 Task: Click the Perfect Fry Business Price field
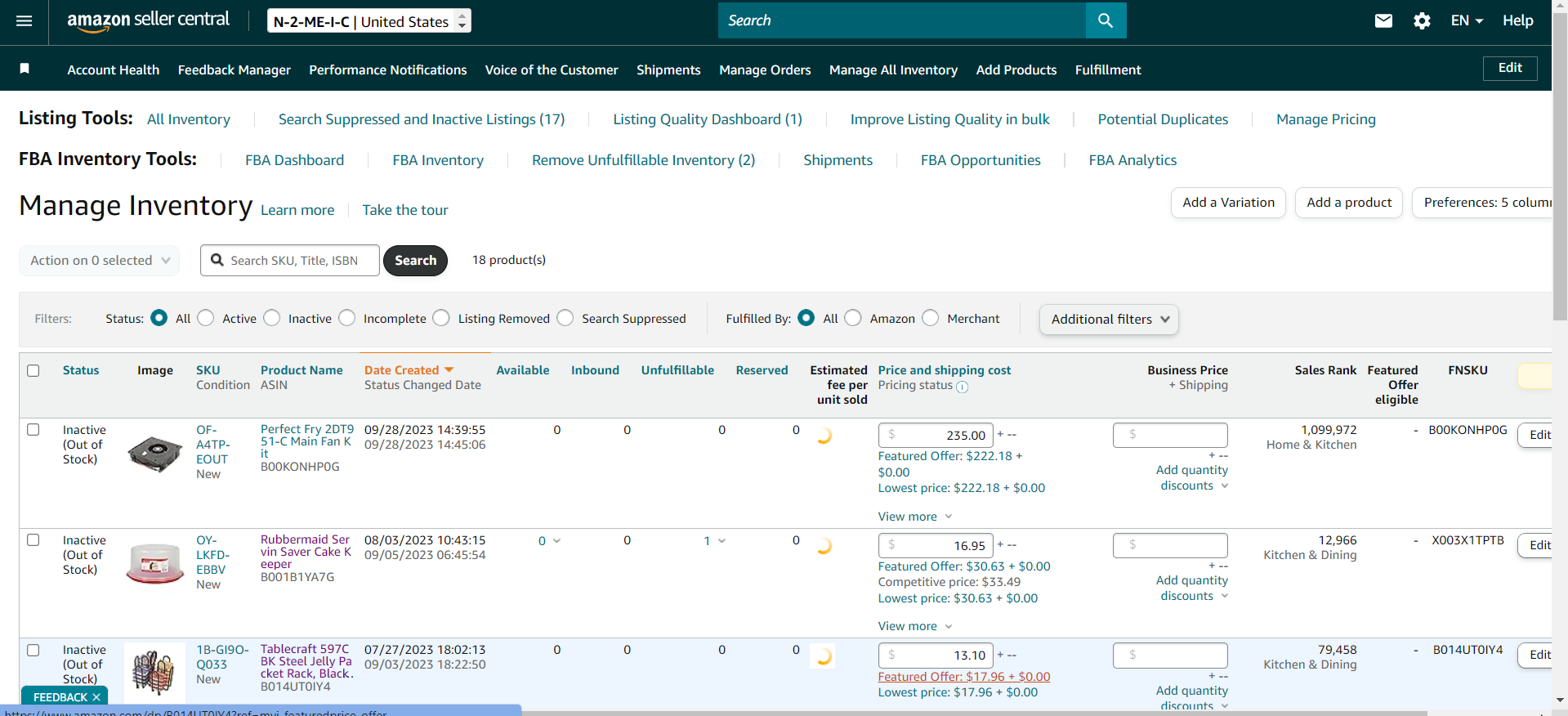point(1170,435)
